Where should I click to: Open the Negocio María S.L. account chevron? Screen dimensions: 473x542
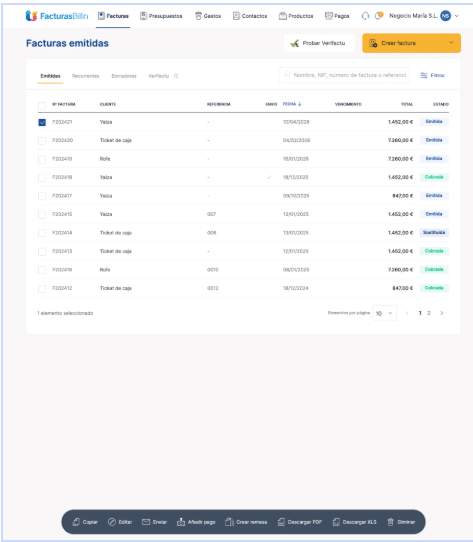pyautogui.click(x=457, y=16)
